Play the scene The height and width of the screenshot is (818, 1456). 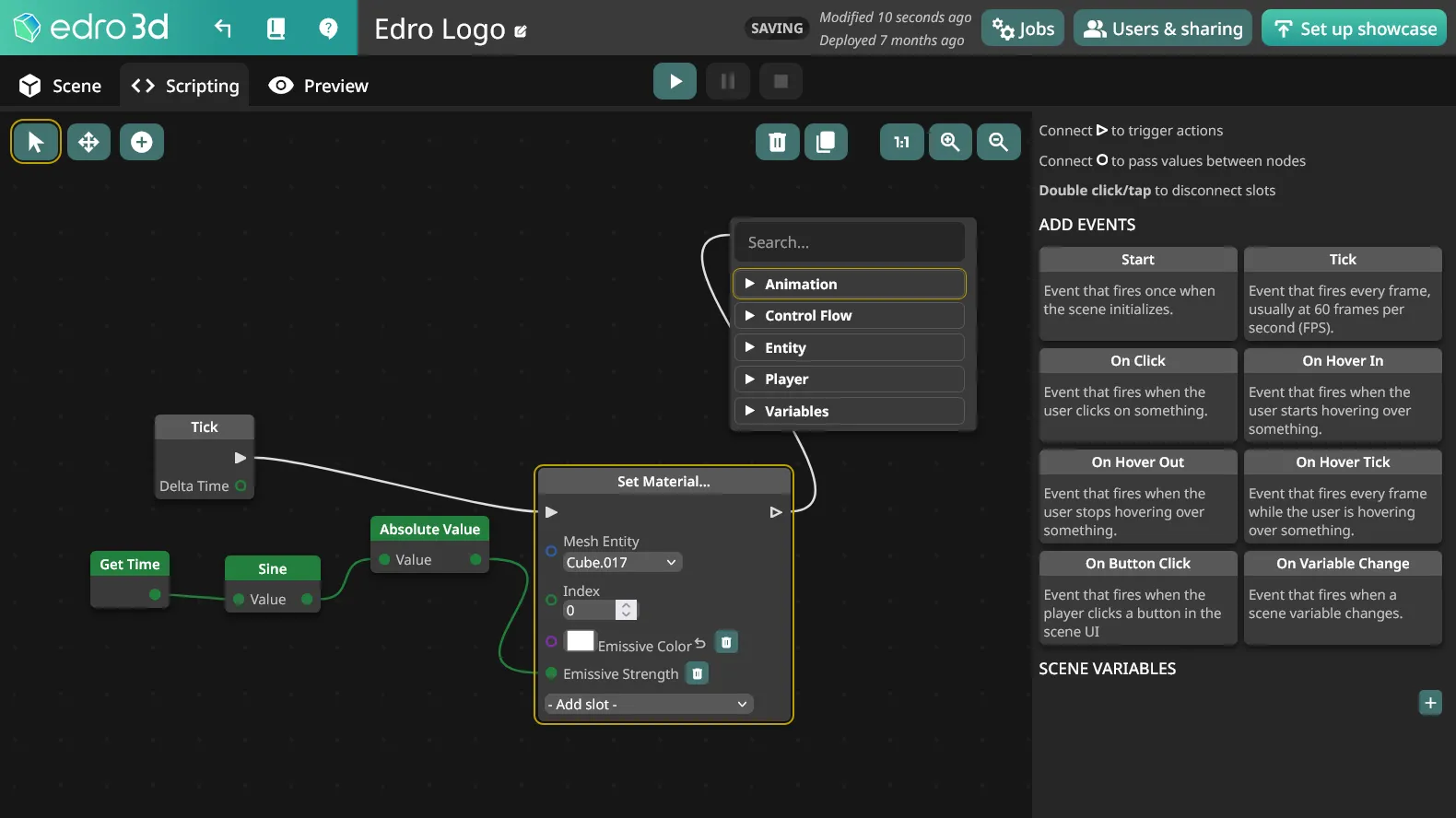point(675,81)
